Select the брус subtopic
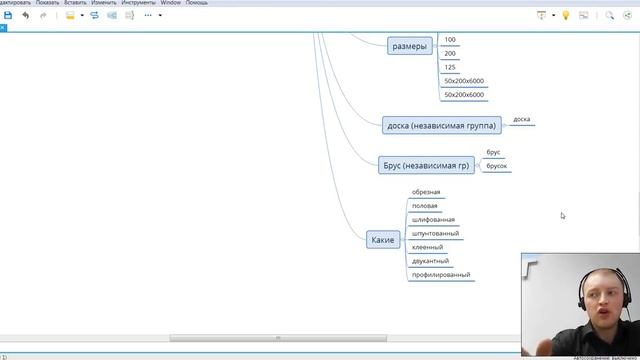This screenshot has width=640, height=360. pyautogui.click(x=493, y=152)
